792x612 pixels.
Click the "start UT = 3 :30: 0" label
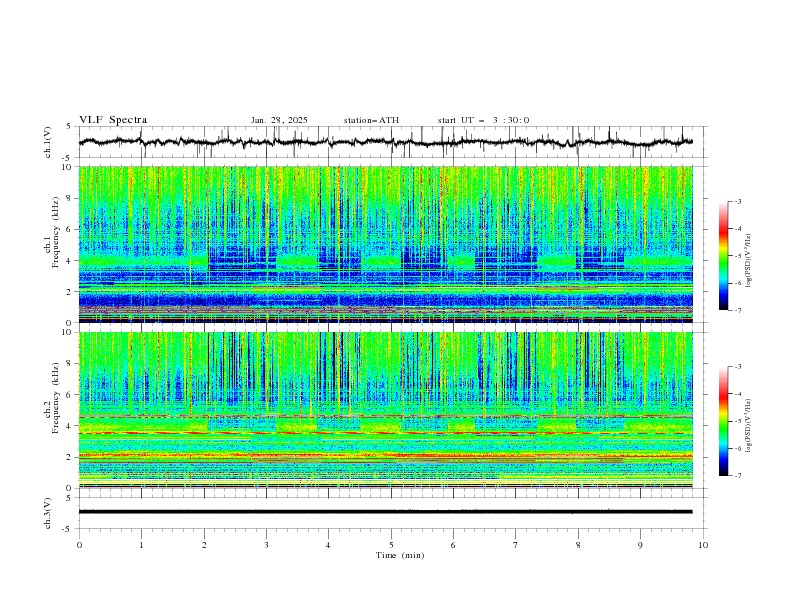[x=483, y=120]
